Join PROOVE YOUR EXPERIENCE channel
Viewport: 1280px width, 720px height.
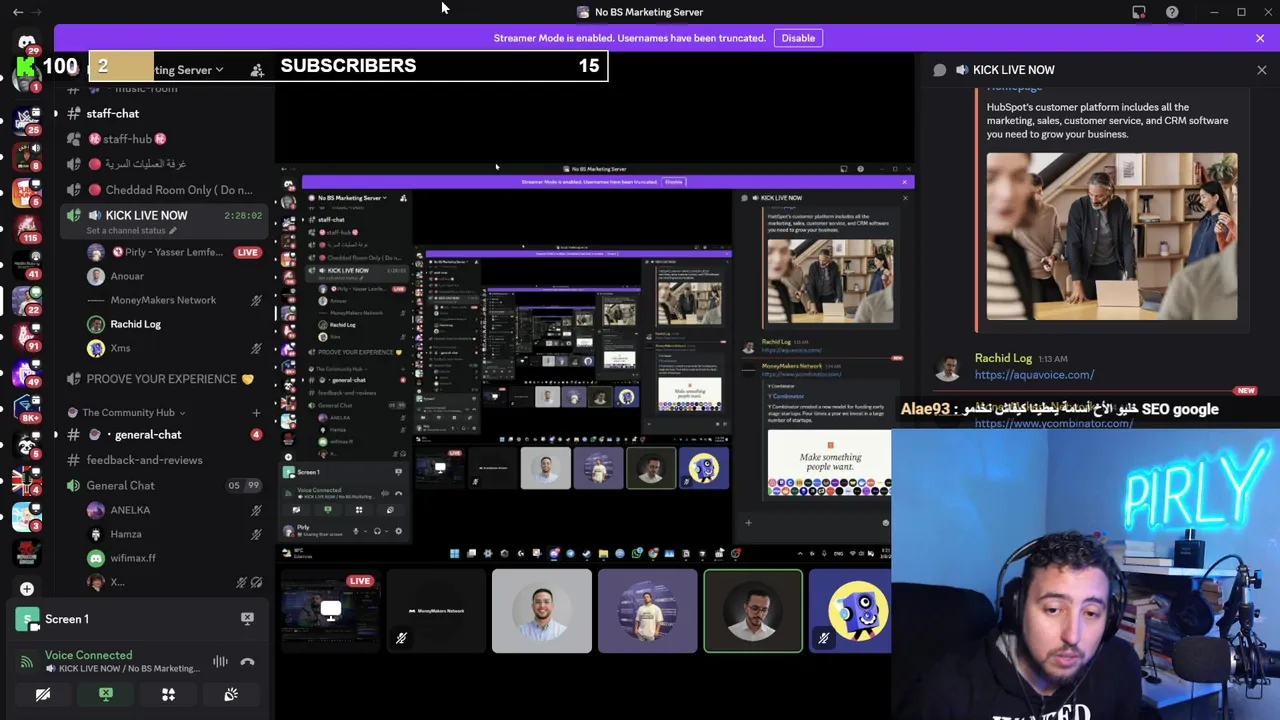point(165,379)
